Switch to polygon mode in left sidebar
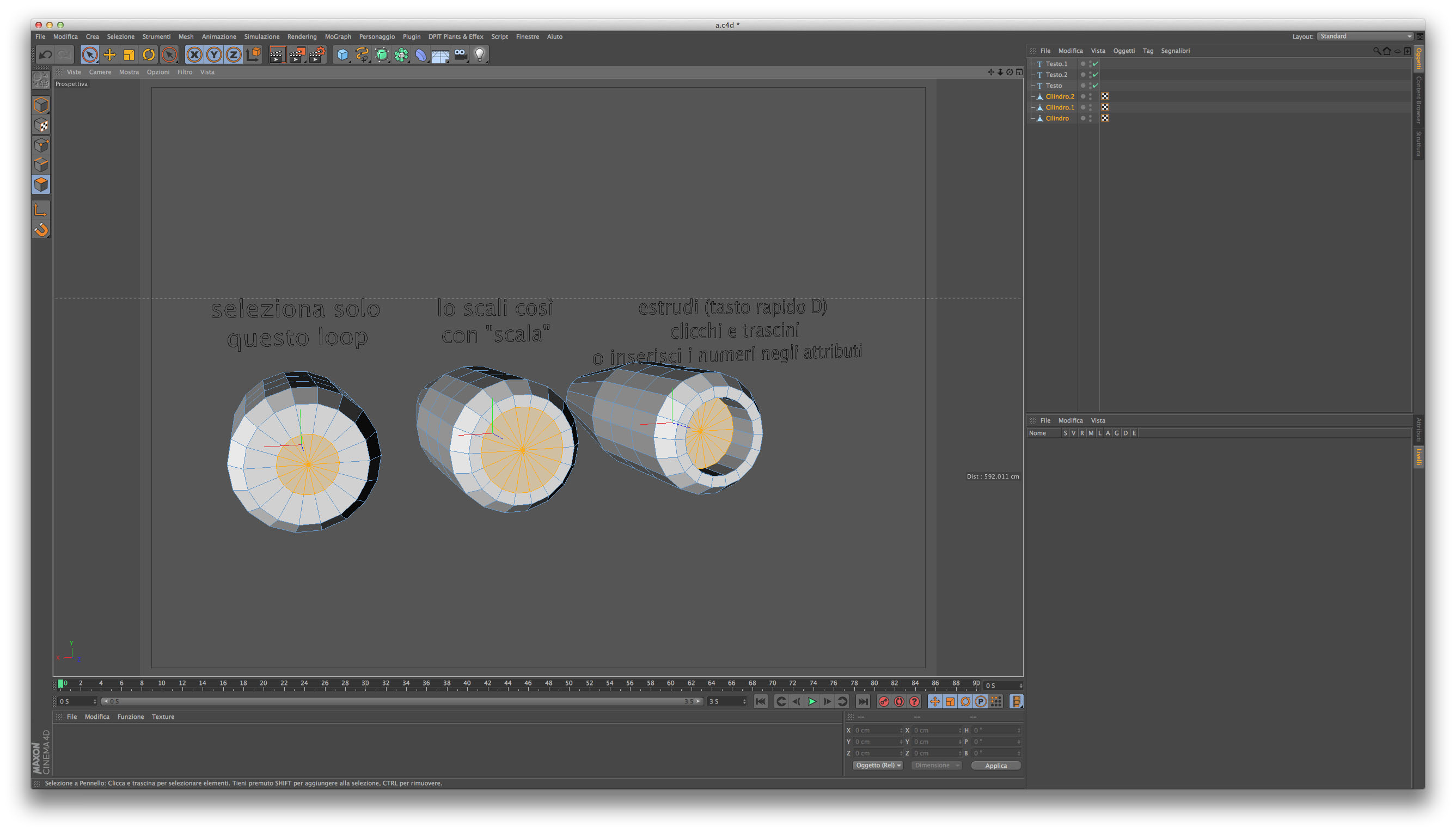 [41, 184]
